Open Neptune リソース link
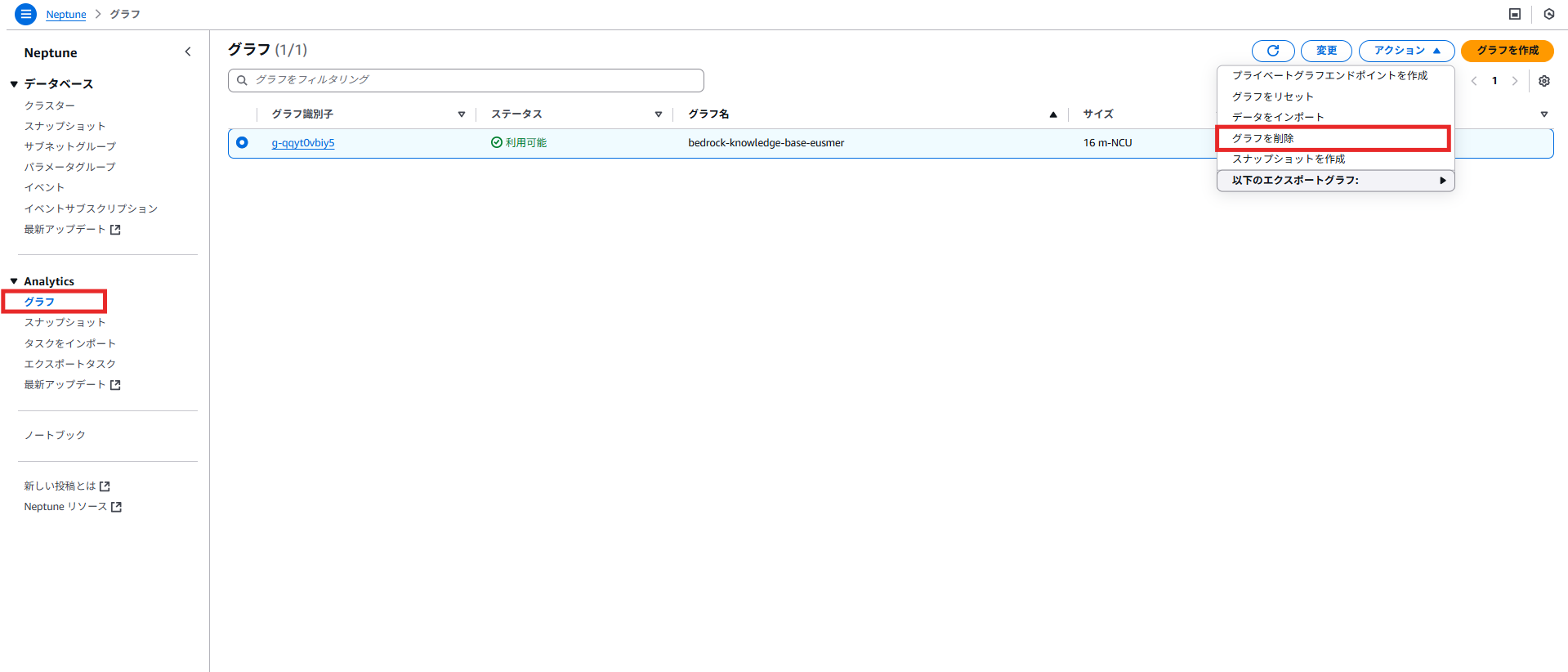 click(65, 507)
